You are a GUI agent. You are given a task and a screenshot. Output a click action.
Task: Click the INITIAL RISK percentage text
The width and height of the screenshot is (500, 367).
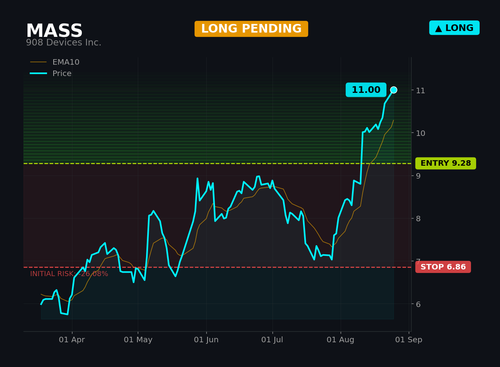point(69,274)
